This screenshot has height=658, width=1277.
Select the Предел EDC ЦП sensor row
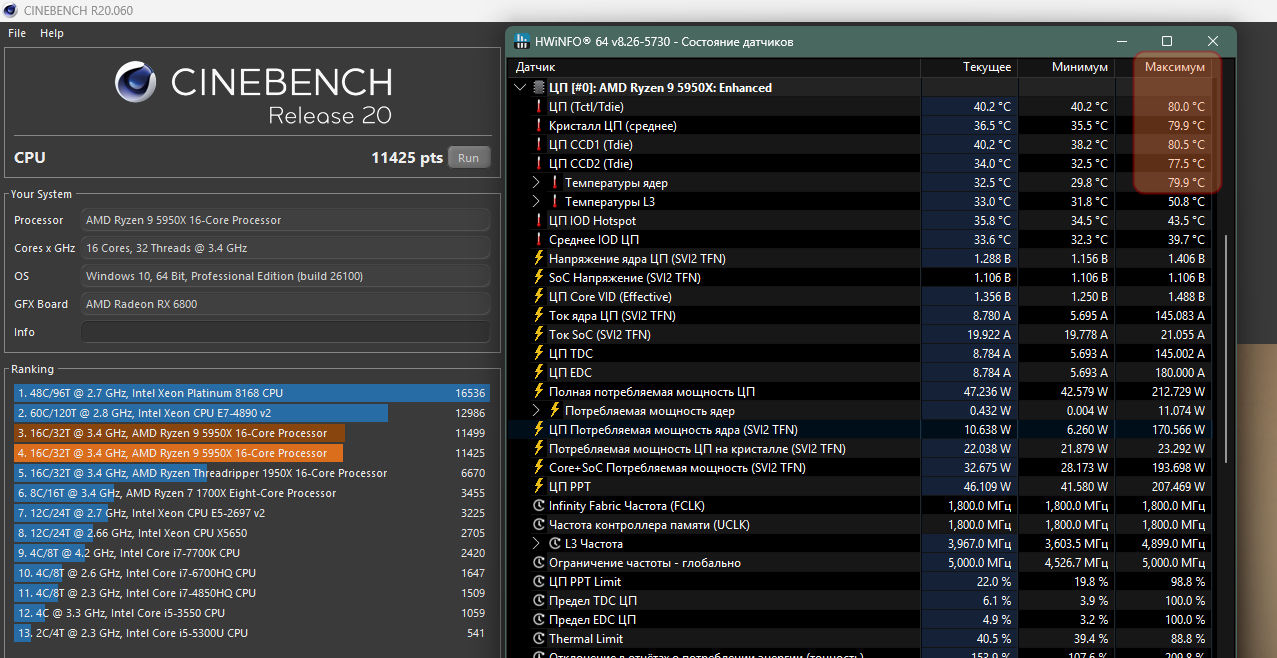tap(860, 620)
